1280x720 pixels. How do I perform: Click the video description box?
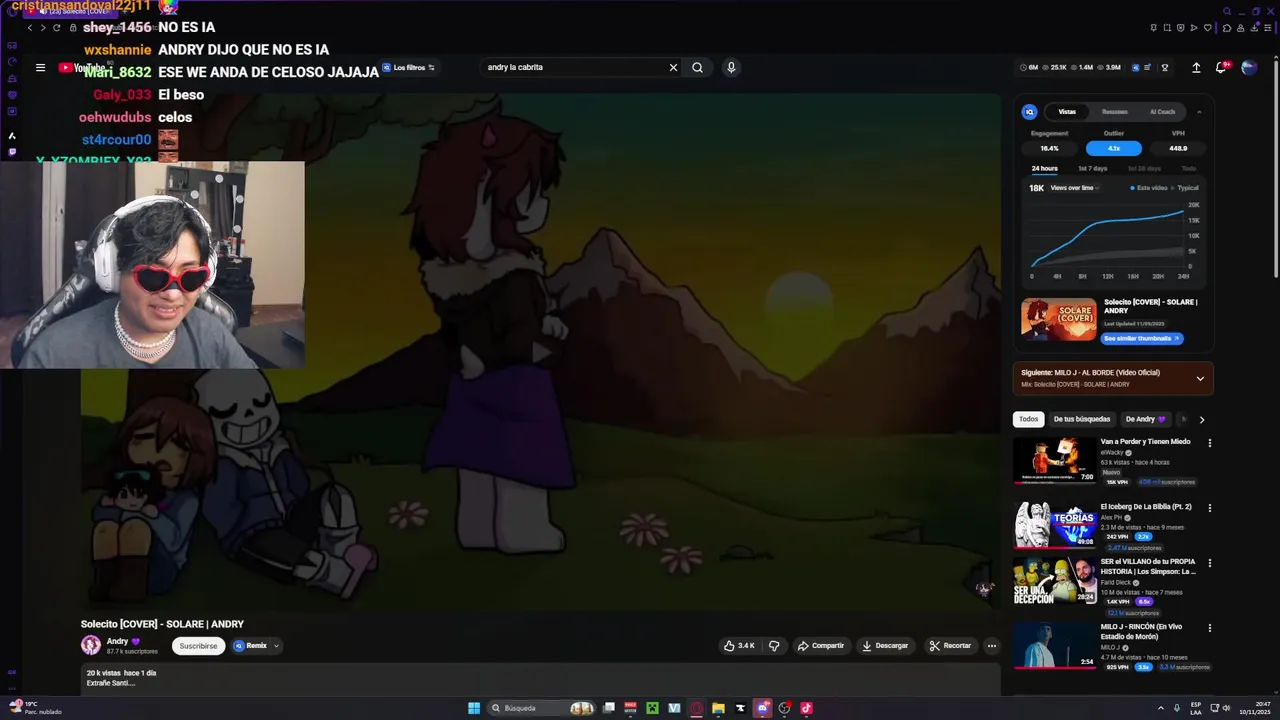(540, 678)
